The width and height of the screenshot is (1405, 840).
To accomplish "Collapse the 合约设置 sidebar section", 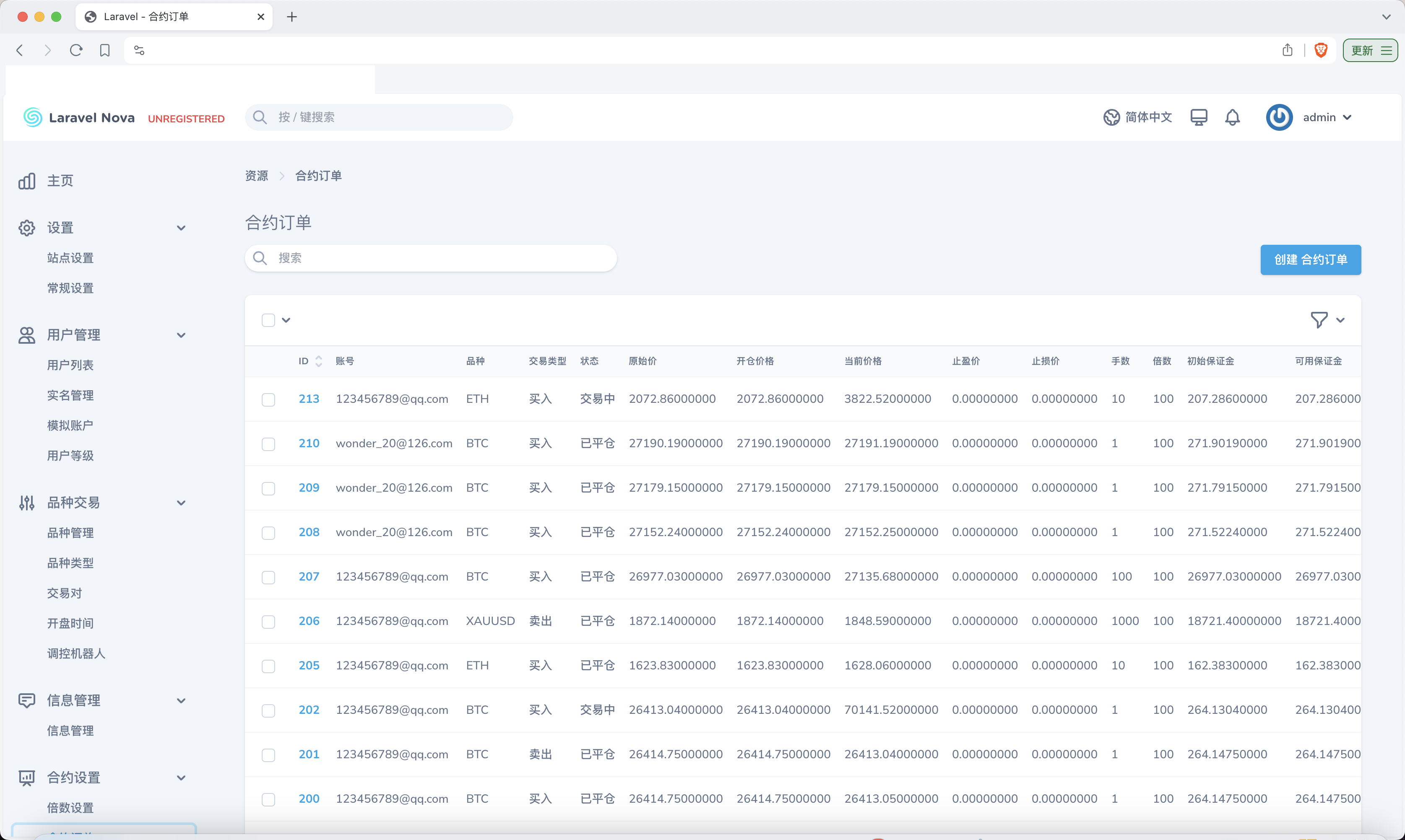I will [181, 777].
